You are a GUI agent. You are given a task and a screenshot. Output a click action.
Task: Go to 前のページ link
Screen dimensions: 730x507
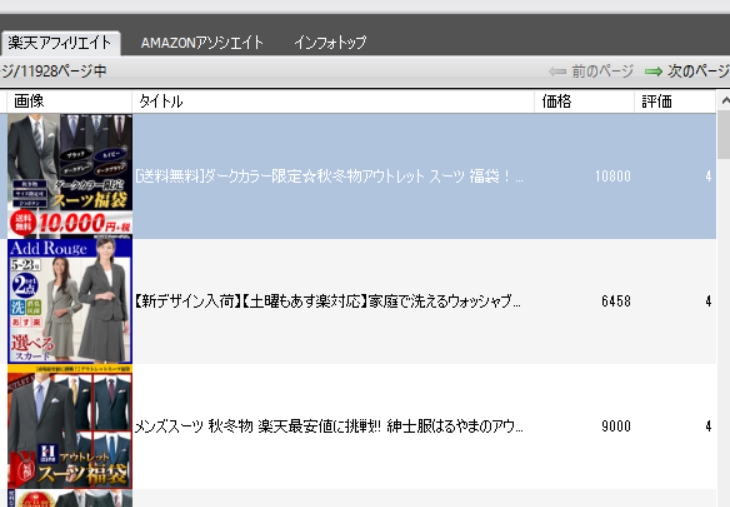pos(602,71)
